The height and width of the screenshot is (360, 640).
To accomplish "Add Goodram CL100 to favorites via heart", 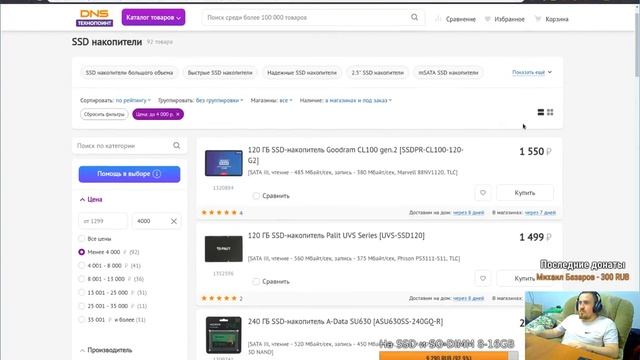I will pyautogui.click(x=483, y=193).
